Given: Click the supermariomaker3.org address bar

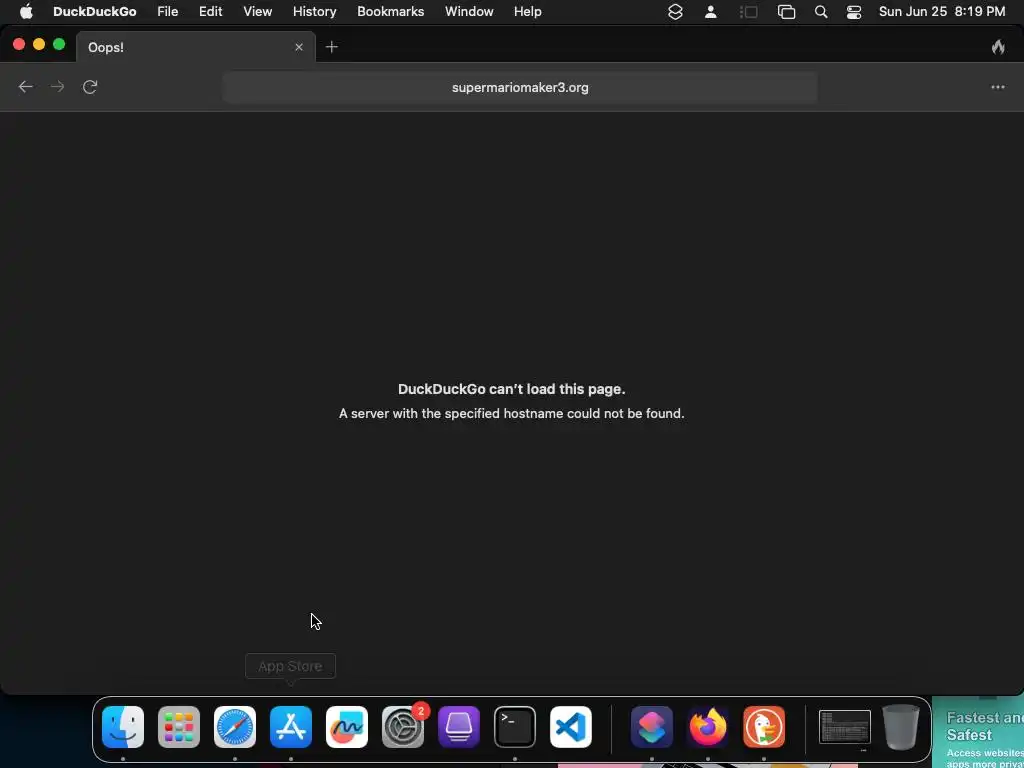Looking at the screenshot, I should [520, 88].
